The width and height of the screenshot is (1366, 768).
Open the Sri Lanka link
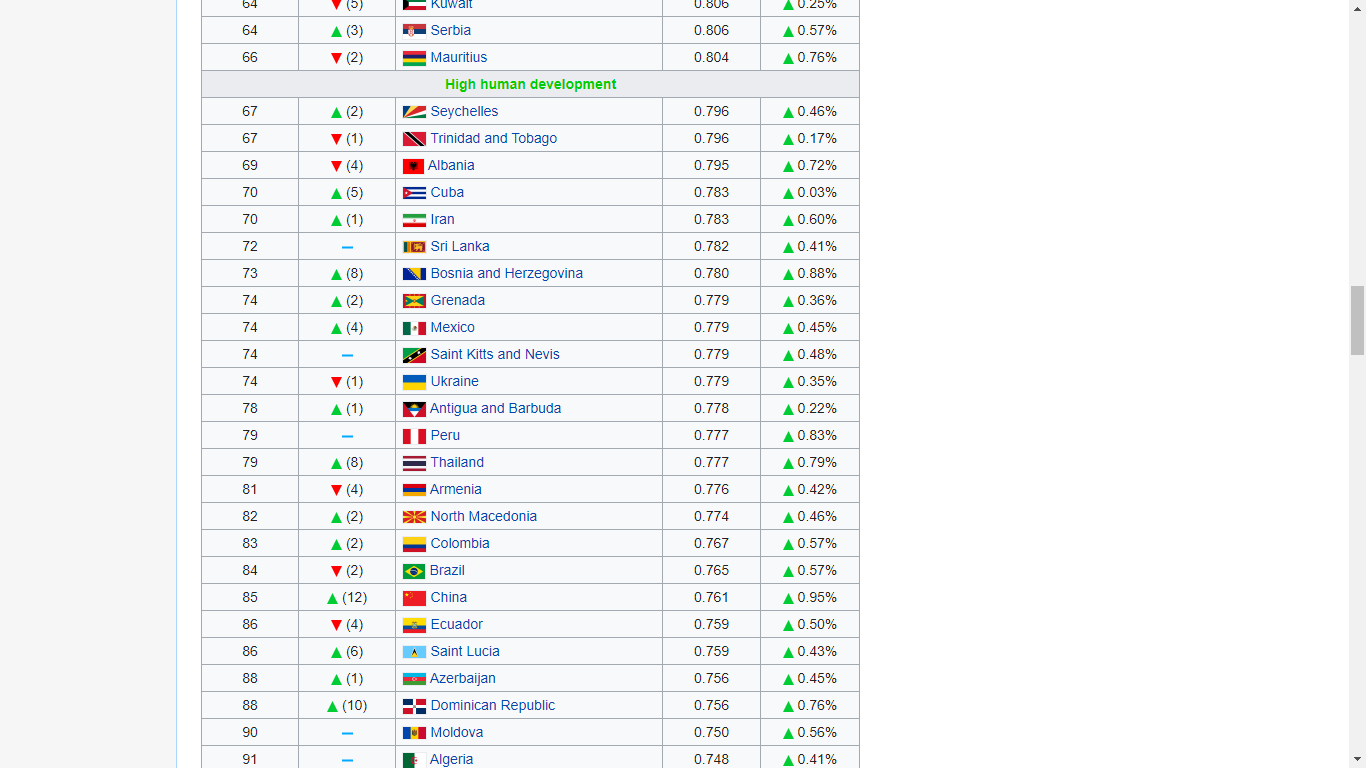tap(460, 247)
